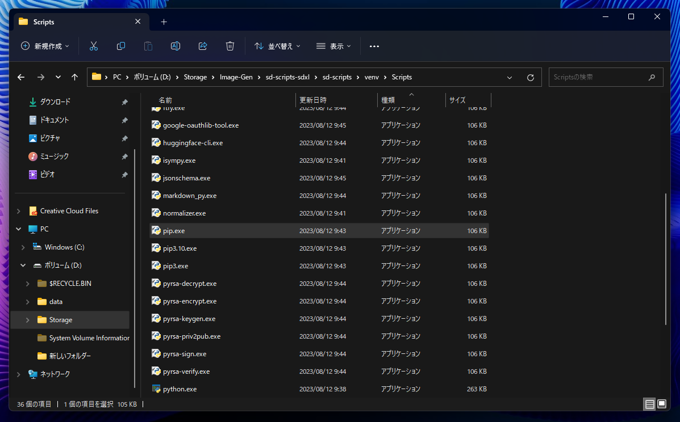The width and height of the screenshot is (680, 422).
Task: Click the Share icon in toolbar
Action: click(202, 46)
